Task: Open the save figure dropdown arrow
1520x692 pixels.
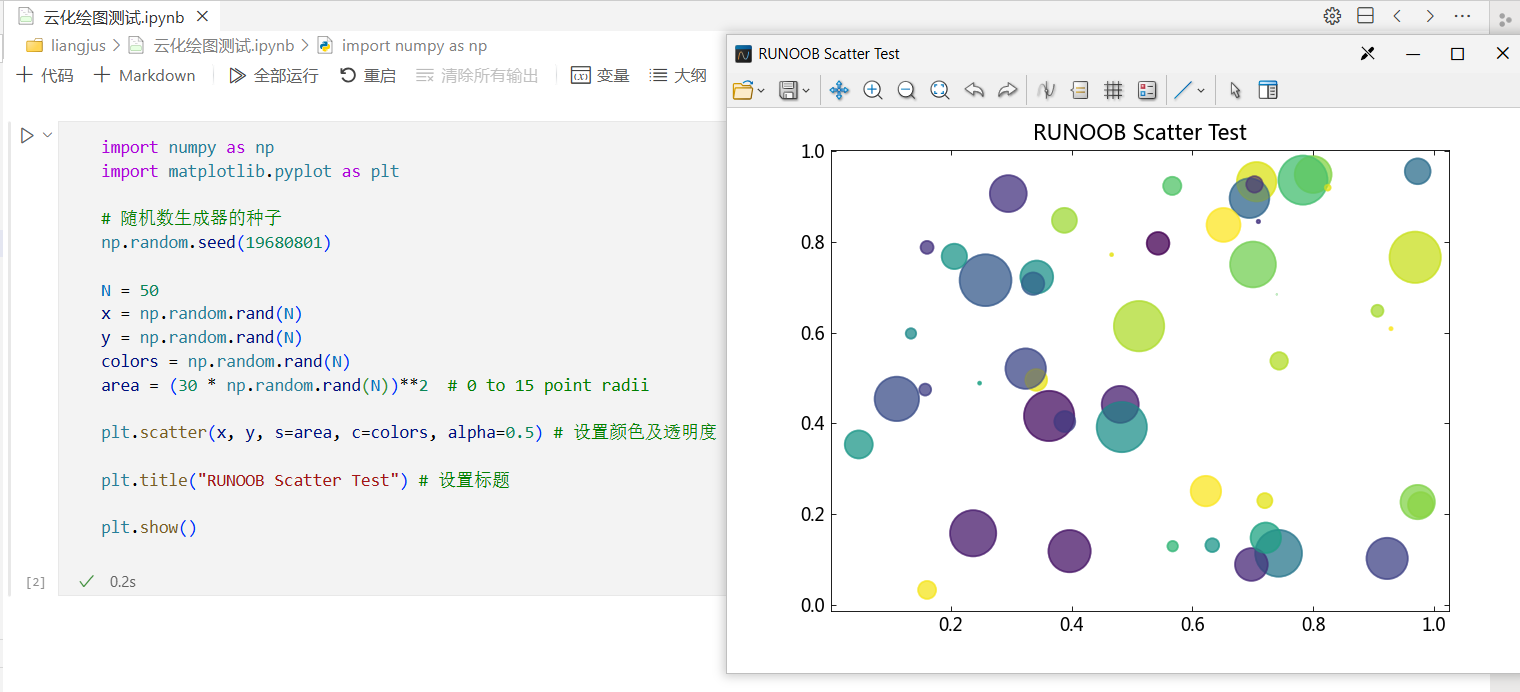Action: (x=807, y=91)
